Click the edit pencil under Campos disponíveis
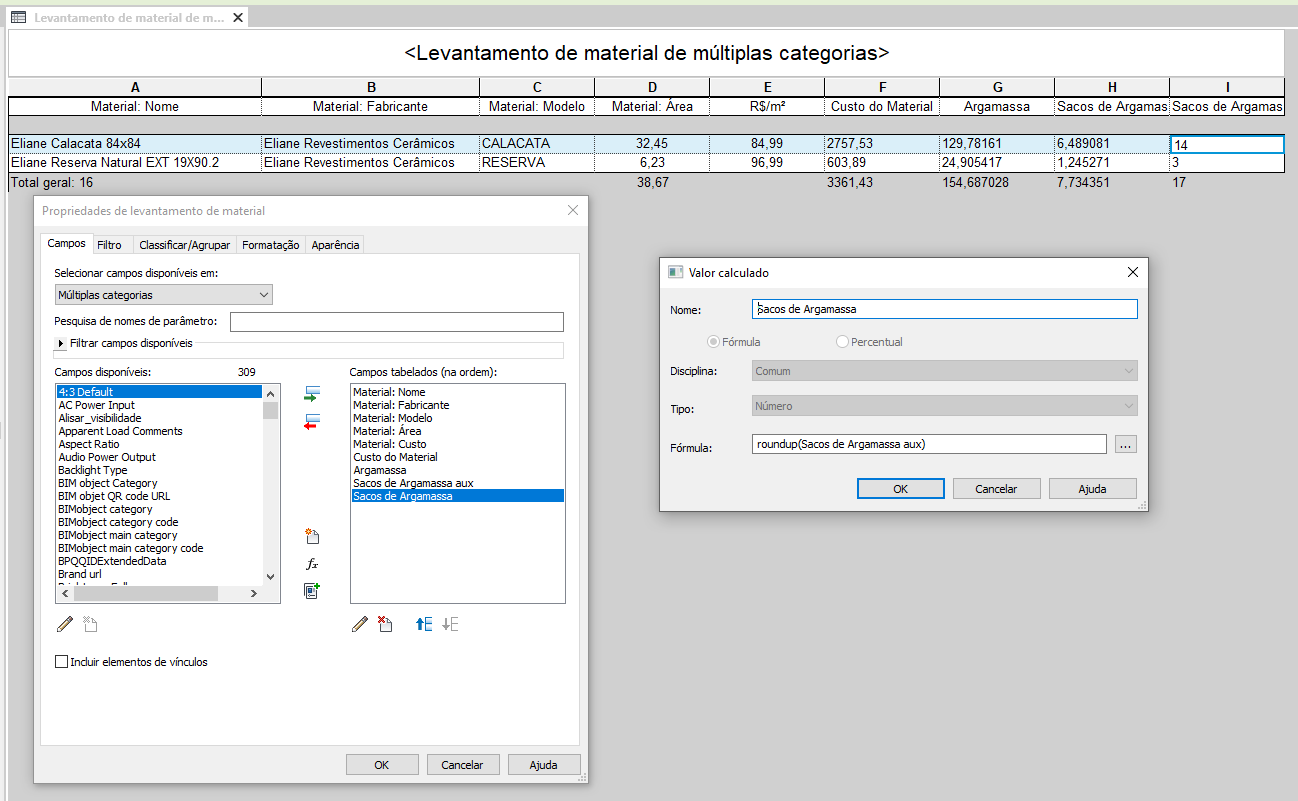 click(x=65, y=624)
